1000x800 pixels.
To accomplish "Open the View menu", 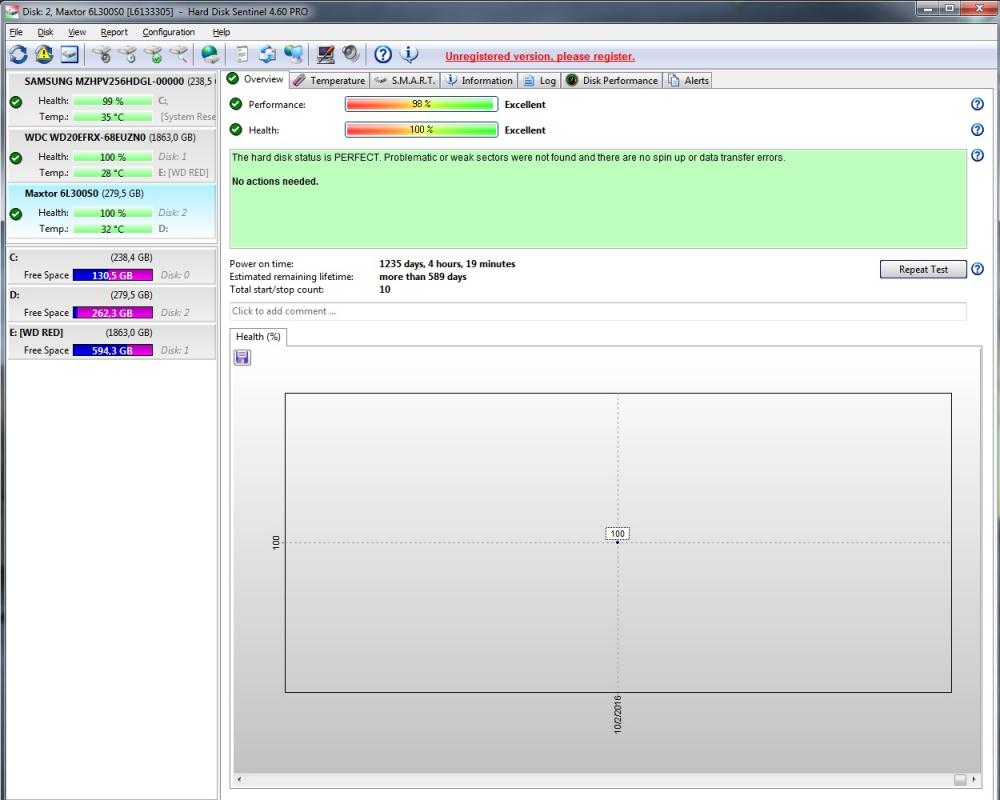I will 77,32.
